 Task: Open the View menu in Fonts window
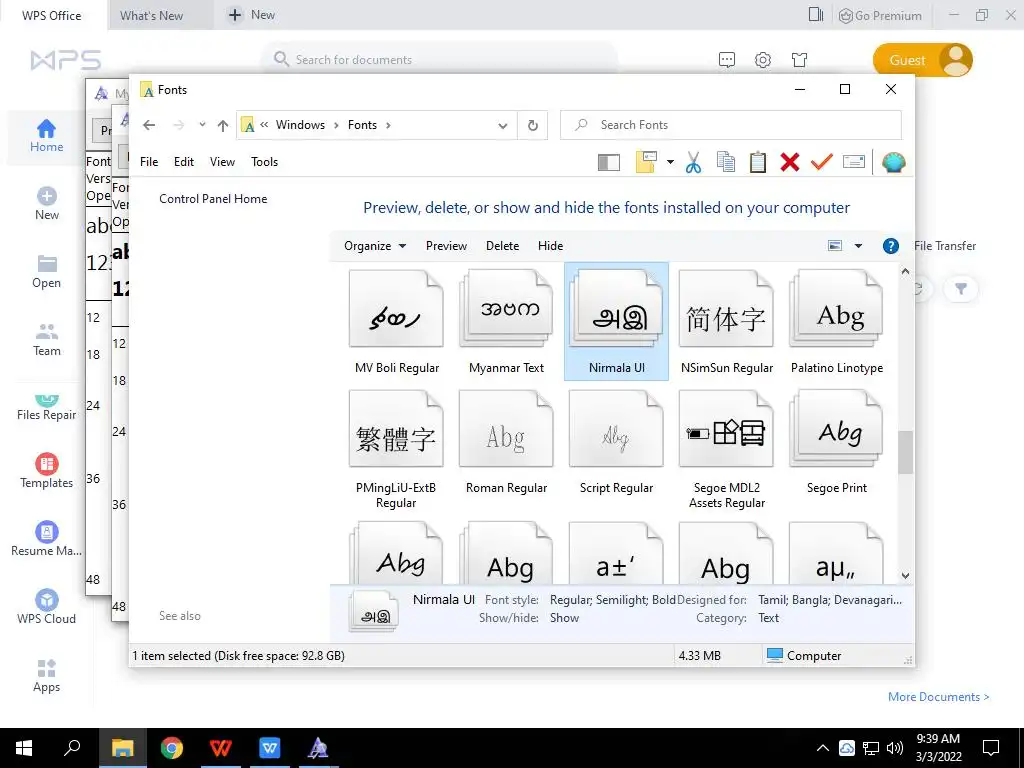(x=222, y=162)
